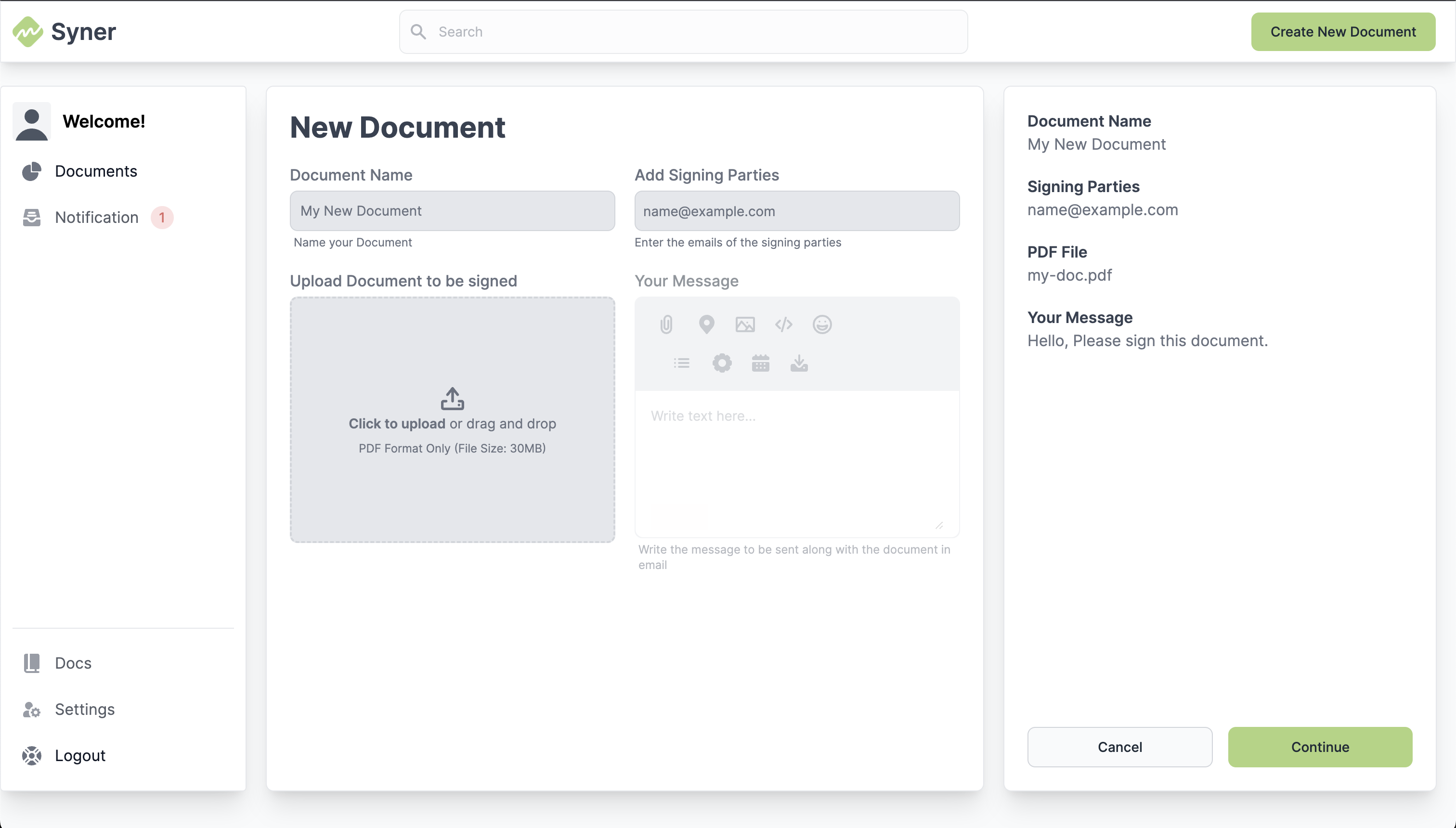The image size is (1456, 828).
Task: Click Logout in the sidebar
Action: (79, 755)
